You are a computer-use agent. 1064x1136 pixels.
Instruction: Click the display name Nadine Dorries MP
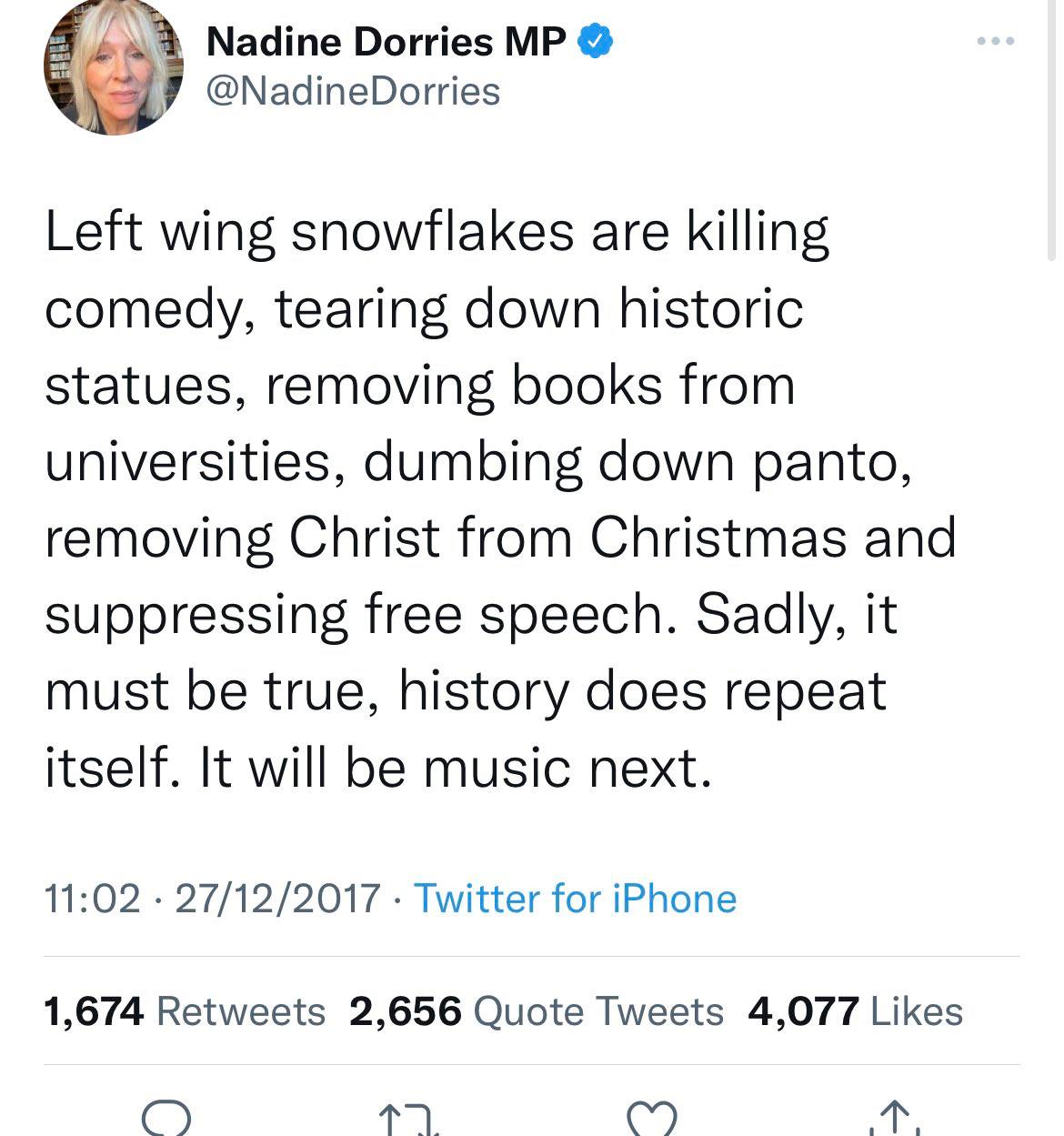pyautogui.click(x=386, y=42)
